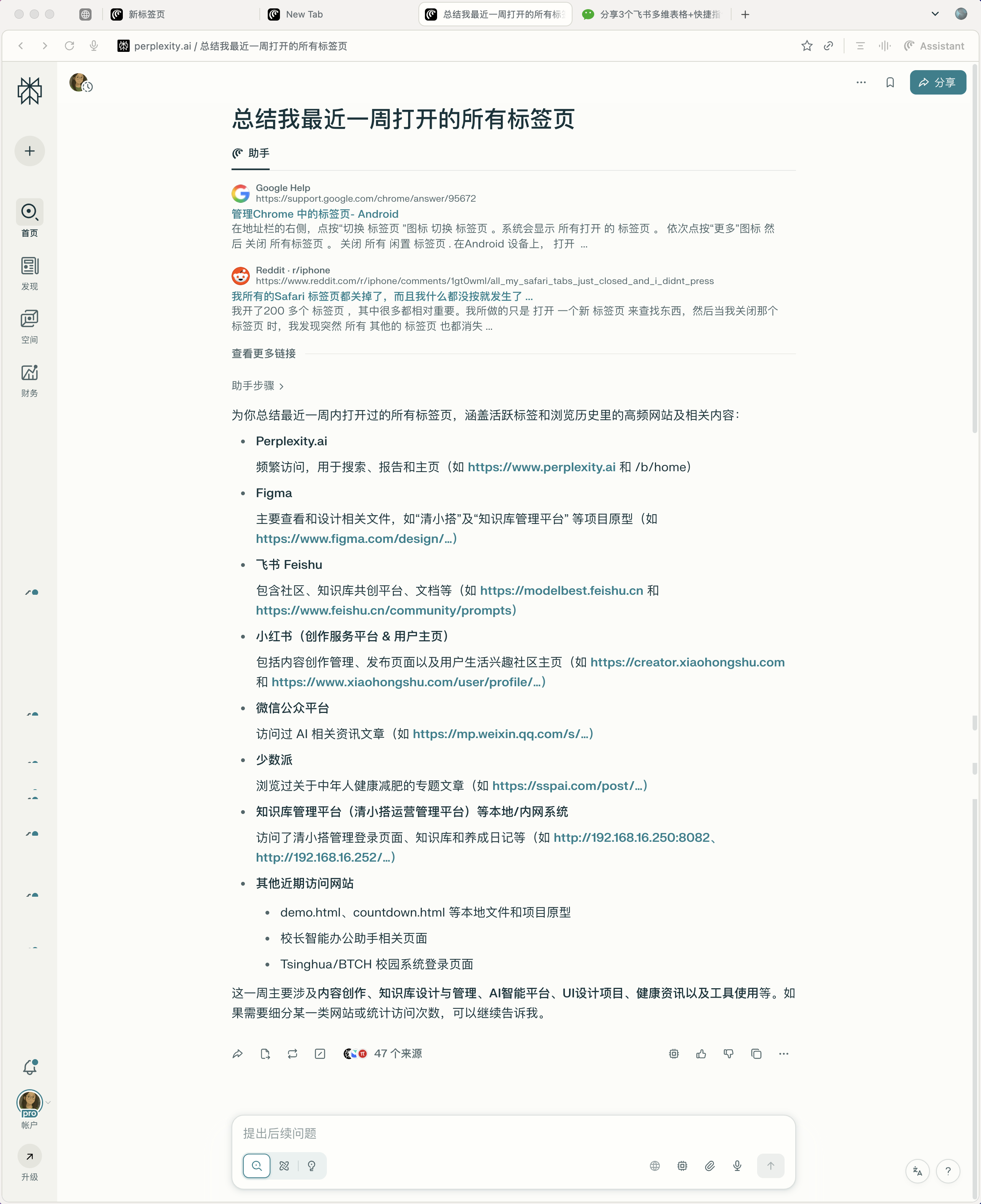Click the thumbs up icon
This screenshot has height=1204, width=981.
[701, 1054]
